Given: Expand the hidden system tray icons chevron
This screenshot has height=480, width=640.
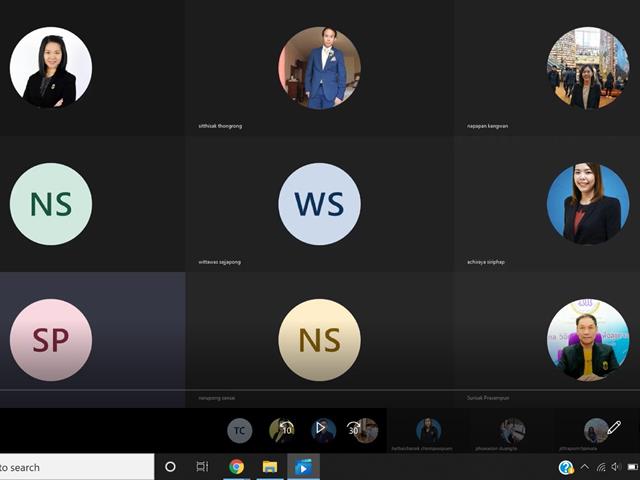Looking at the screenshot, I should [584, 467].
